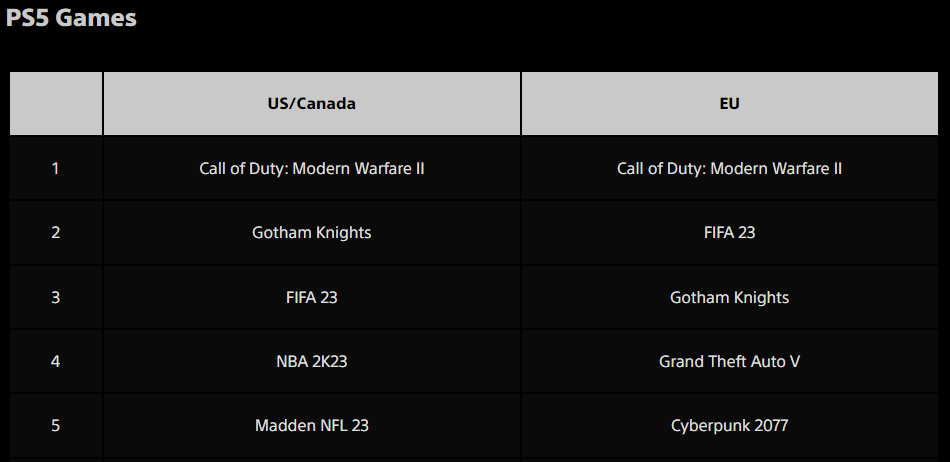Click the Cyberpunk 2077 entry
The image size is (950, 462).
(729, 425)
